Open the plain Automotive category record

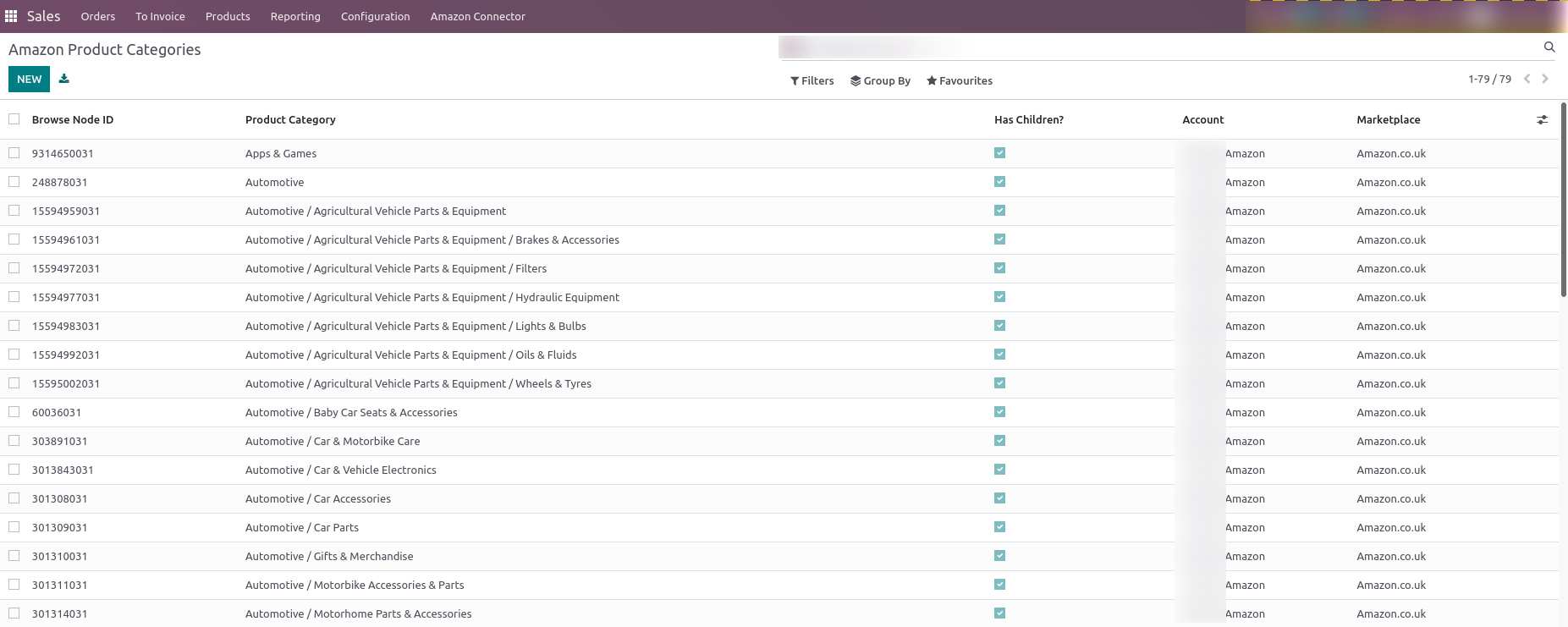click(x=274, y=183)
